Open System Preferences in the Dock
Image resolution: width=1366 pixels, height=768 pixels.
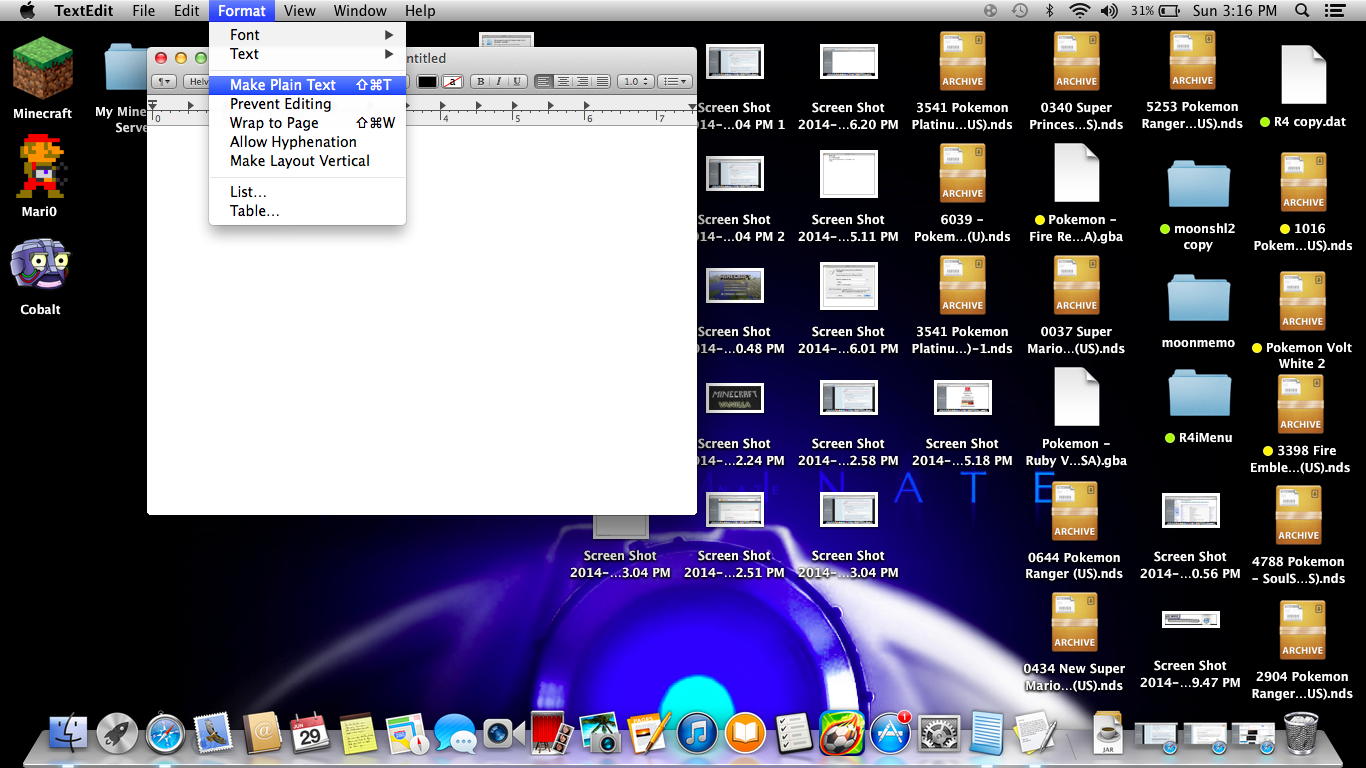click(x=938, y=734)
